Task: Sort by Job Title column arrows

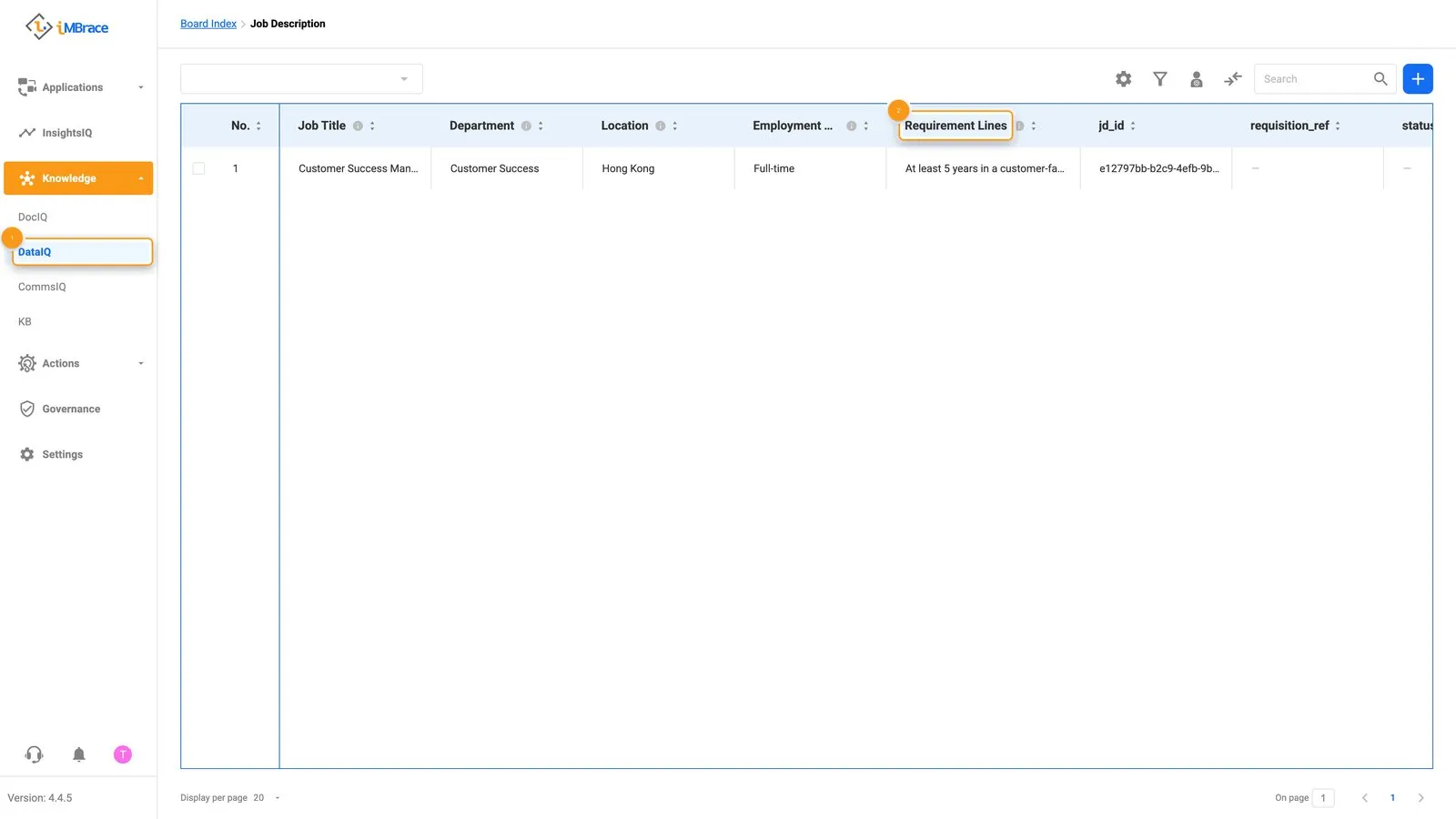Action: [x=372, y=126]
